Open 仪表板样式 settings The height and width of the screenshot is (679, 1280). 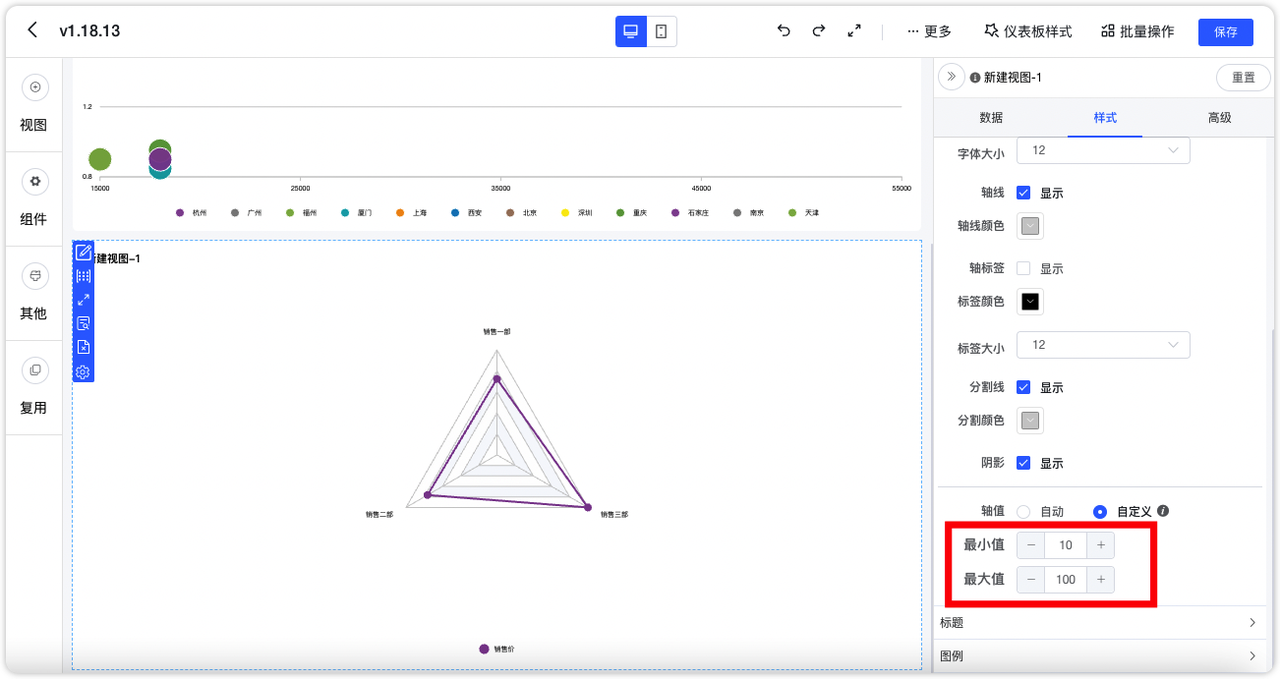1027,31
